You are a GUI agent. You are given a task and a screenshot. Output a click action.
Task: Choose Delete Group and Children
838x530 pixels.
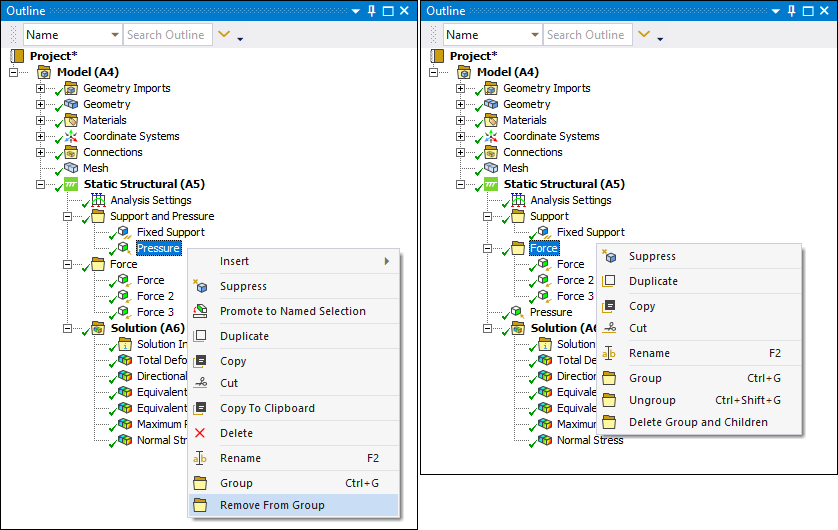click(x=700, y=422)
